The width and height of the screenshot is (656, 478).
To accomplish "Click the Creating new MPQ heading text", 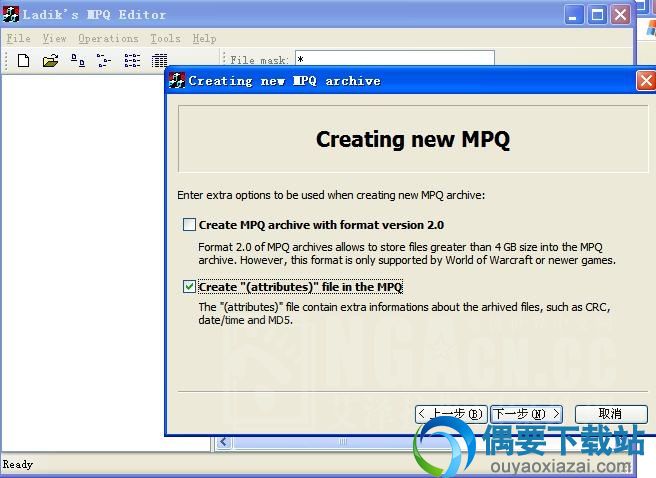I will click(413, 139).
